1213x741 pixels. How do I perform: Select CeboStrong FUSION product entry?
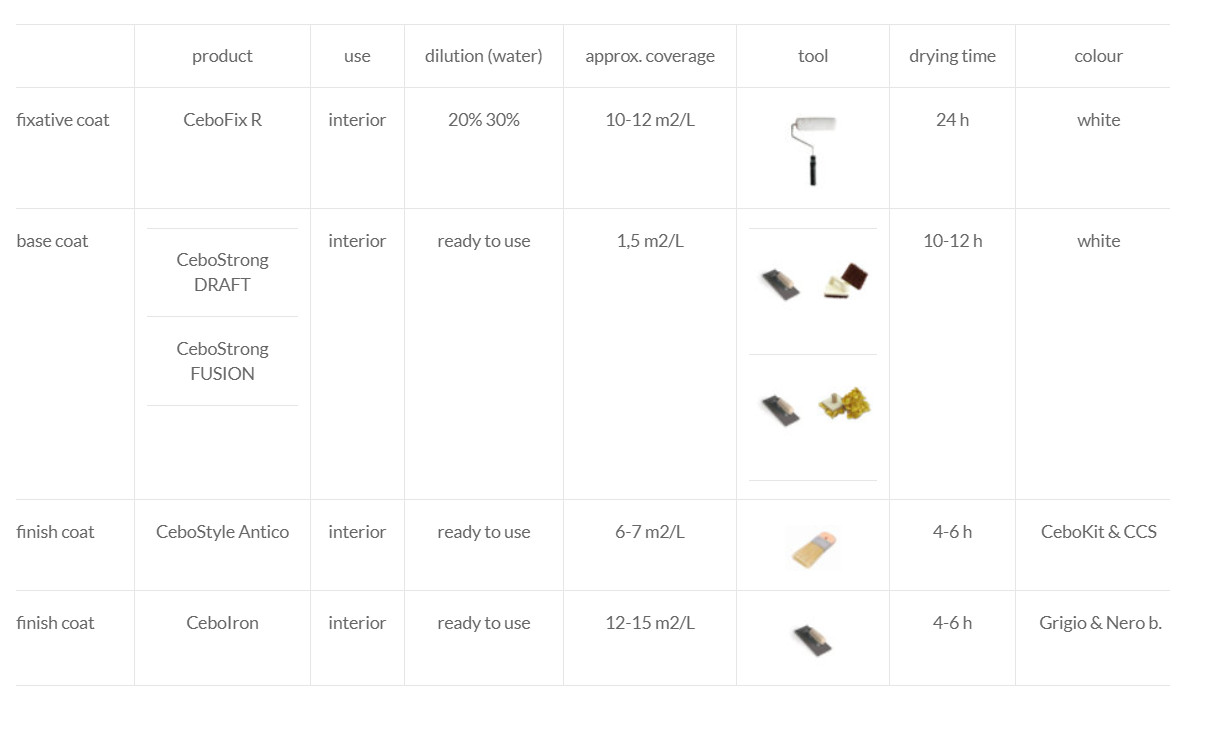pyautogui.click(x=222, y=361)
